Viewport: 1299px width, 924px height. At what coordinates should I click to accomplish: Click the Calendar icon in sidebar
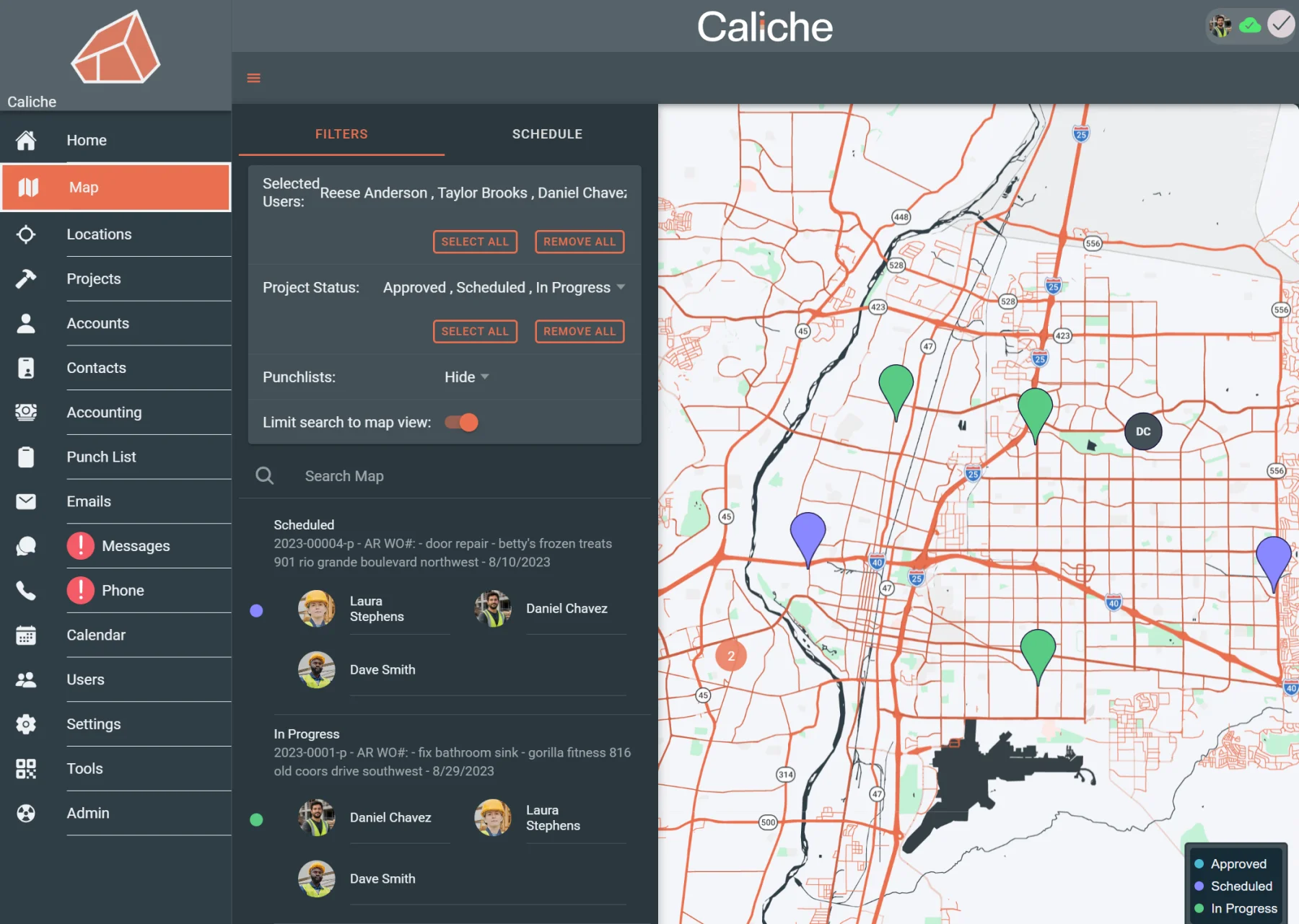[x=26, y=635]
